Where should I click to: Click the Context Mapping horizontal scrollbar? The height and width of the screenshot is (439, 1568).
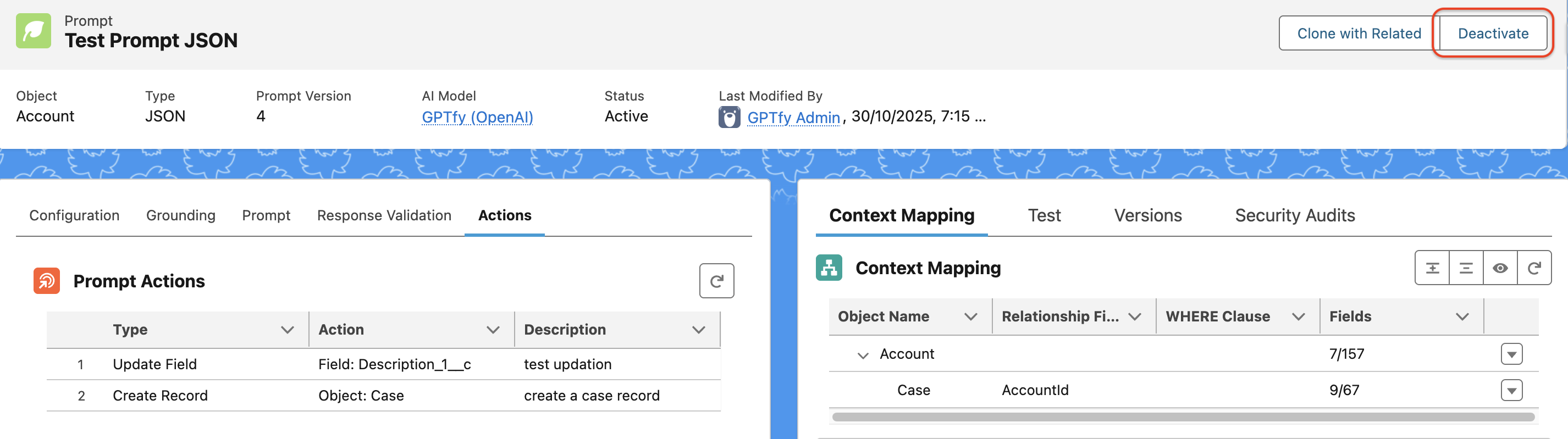(x=1183, y=417)
